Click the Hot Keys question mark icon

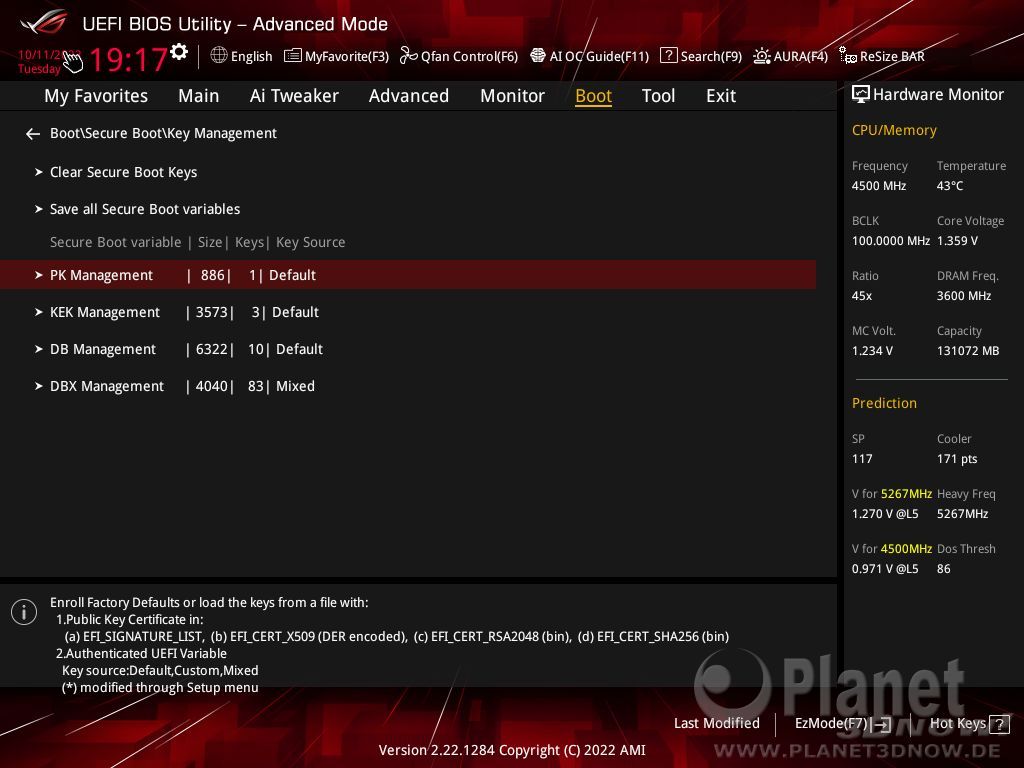point(999,724)
